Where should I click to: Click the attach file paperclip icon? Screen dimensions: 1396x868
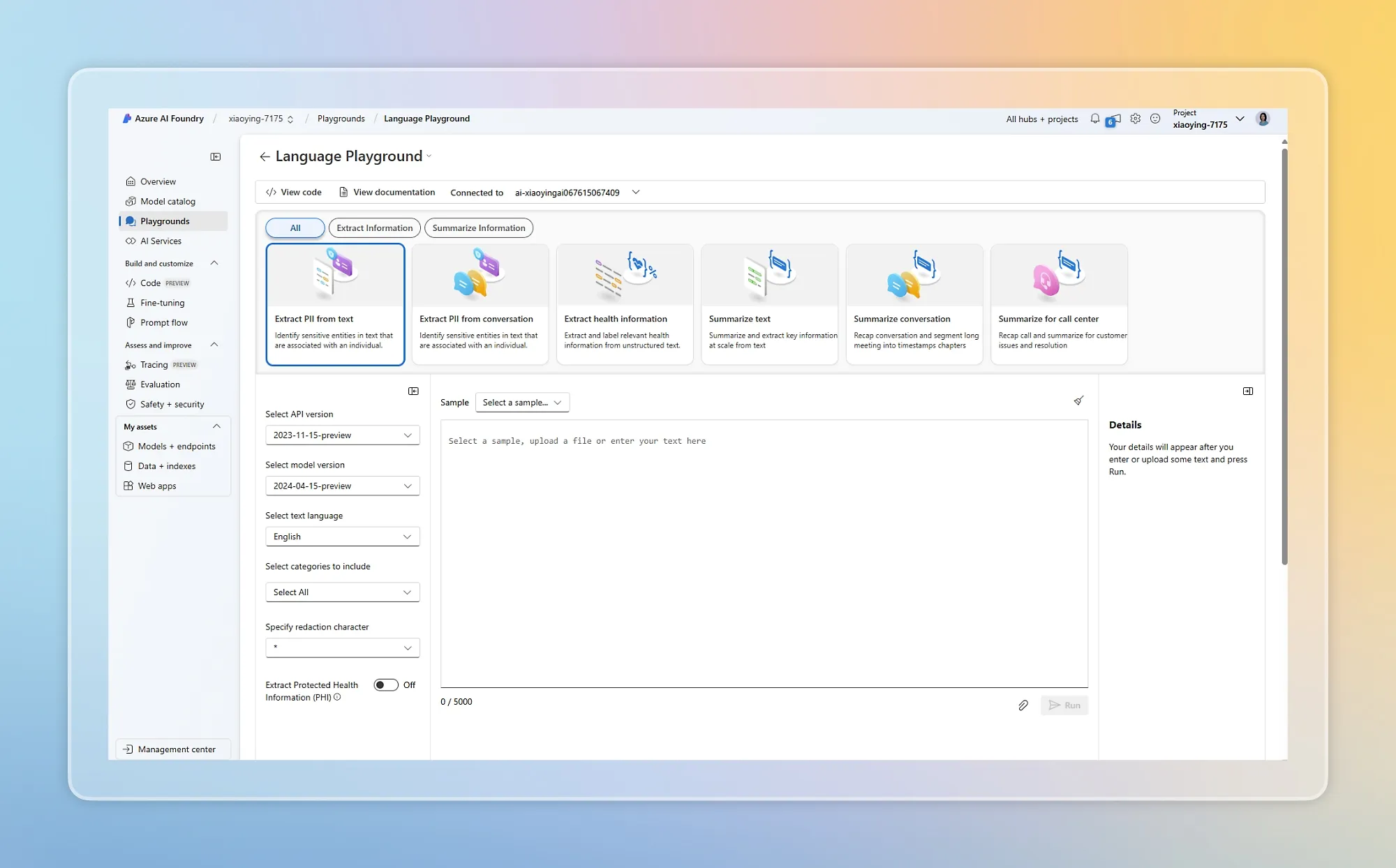point(1023,705)
